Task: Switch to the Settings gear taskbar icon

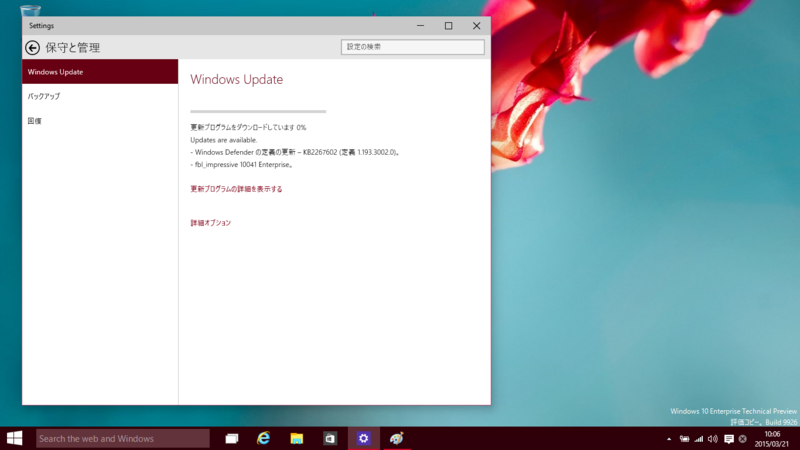Action: point(363,438)
